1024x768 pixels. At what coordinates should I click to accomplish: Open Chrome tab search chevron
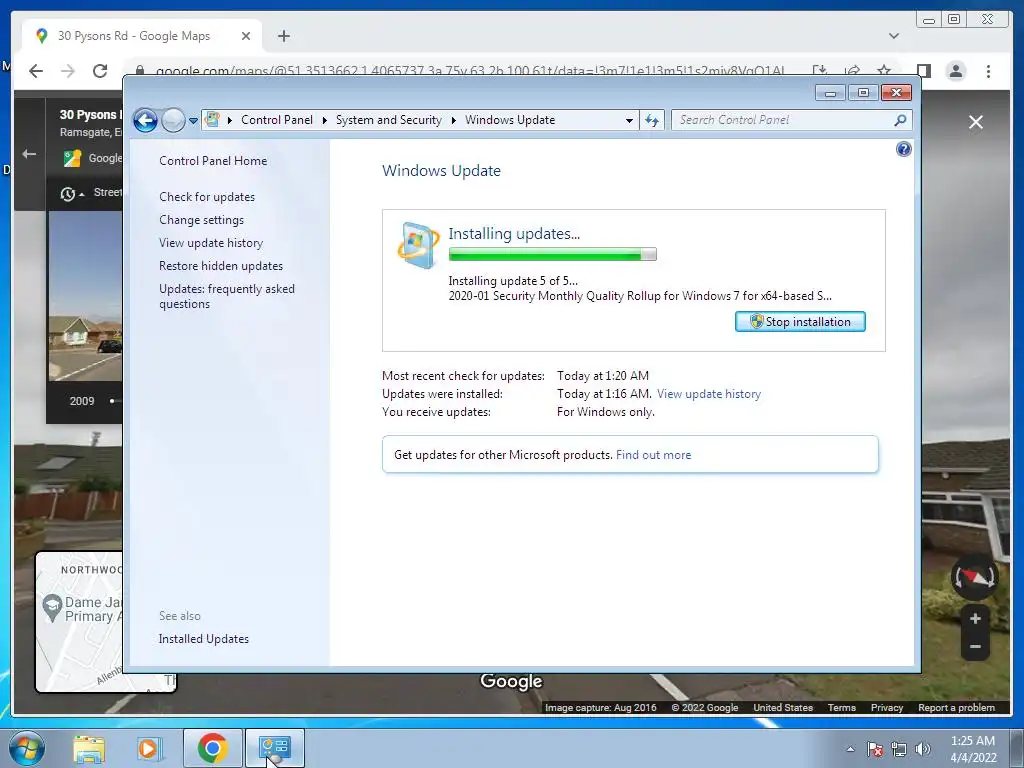click(x=894, y=36)
